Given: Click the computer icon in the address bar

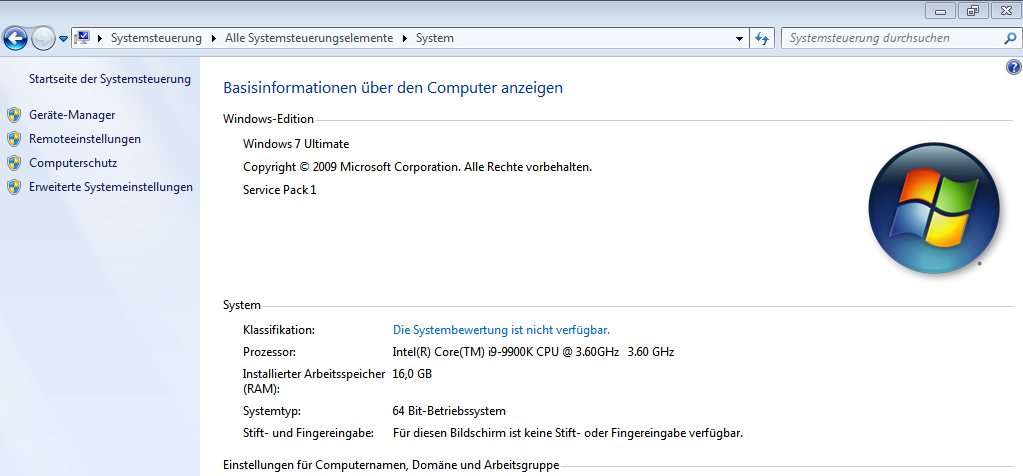Looking at the screenshot, I should [82, 38].
